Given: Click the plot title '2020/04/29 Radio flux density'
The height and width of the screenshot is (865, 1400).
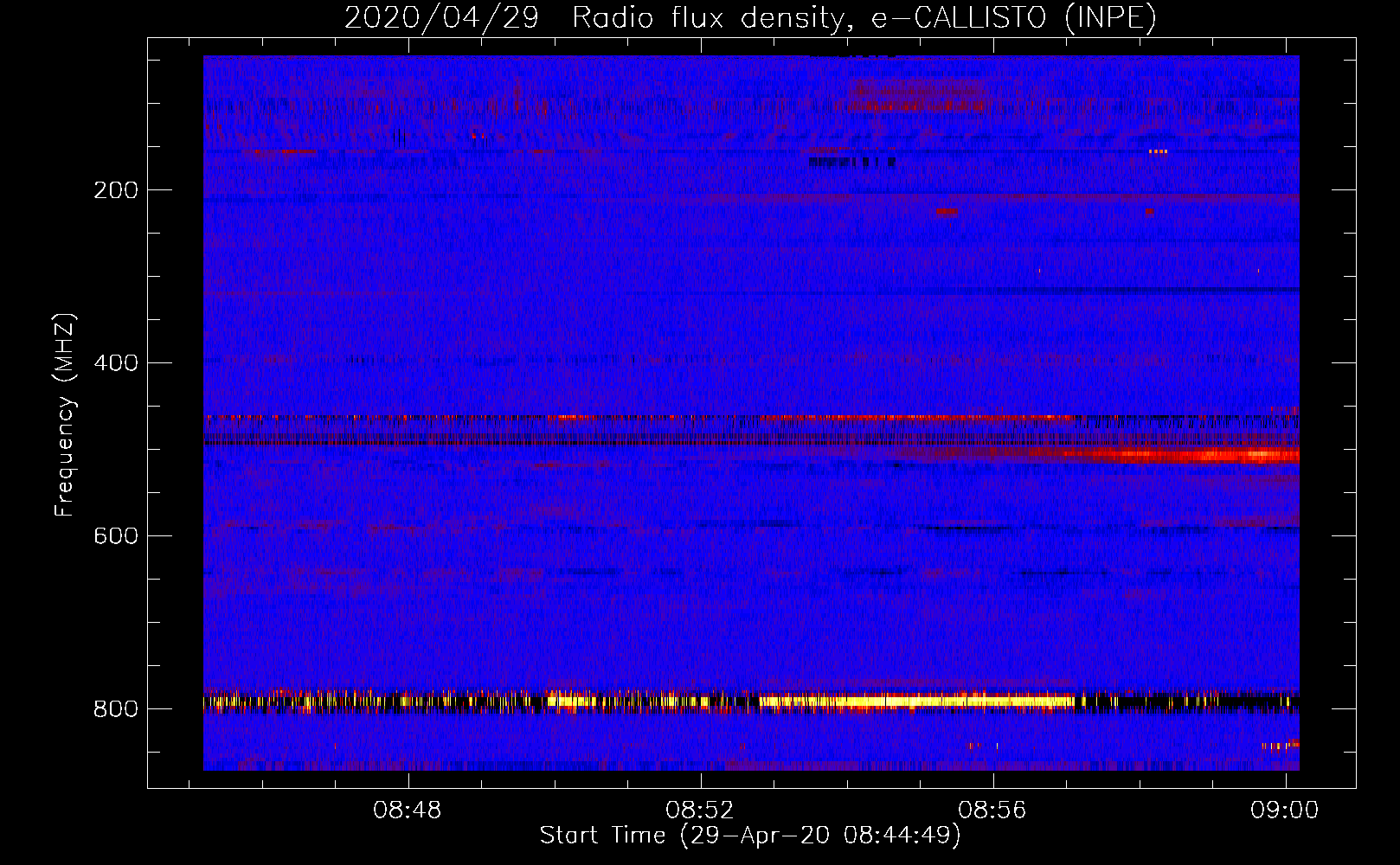Looking at the screenshot, I should pos(750,17).
